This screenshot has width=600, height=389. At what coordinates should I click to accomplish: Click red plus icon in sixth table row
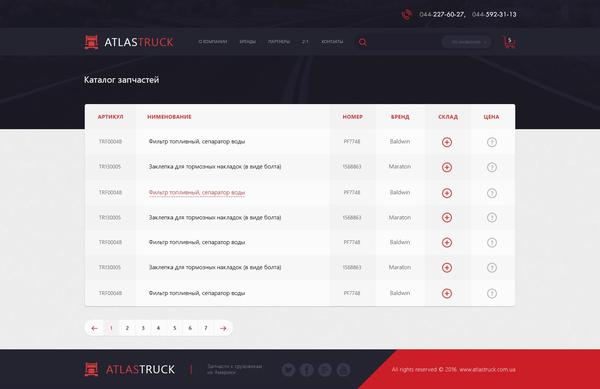click(x=447, y=268)
